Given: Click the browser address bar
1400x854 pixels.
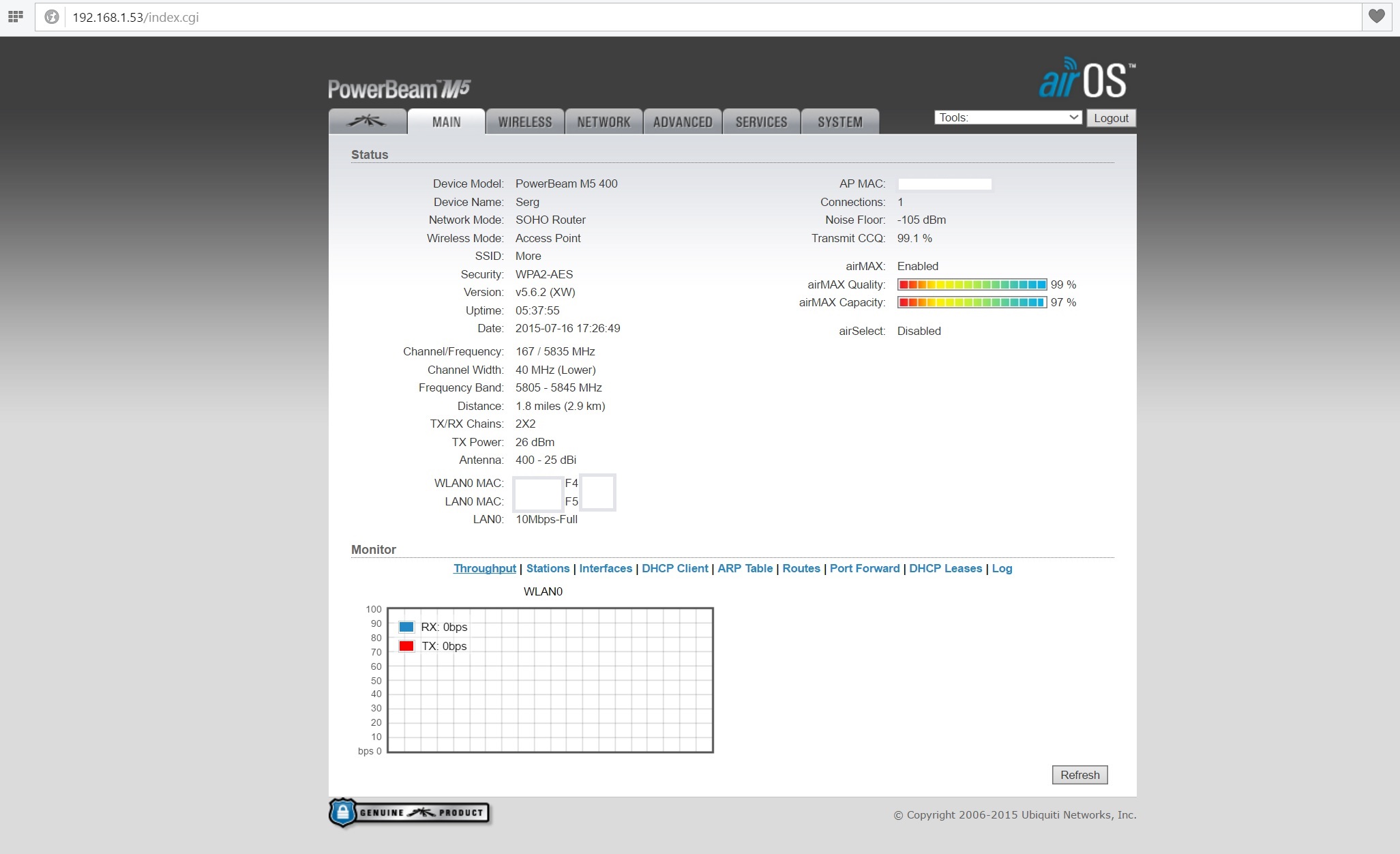Looking at the screenshot, I should (x=682, y=17).
